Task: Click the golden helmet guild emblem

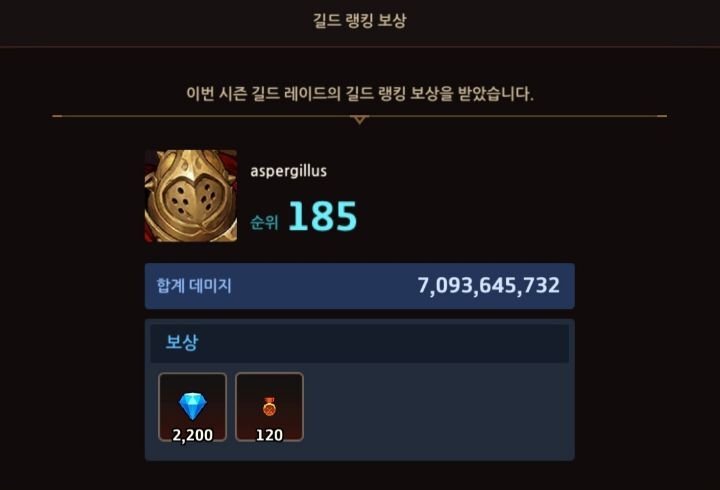Action: coord(191,196)
